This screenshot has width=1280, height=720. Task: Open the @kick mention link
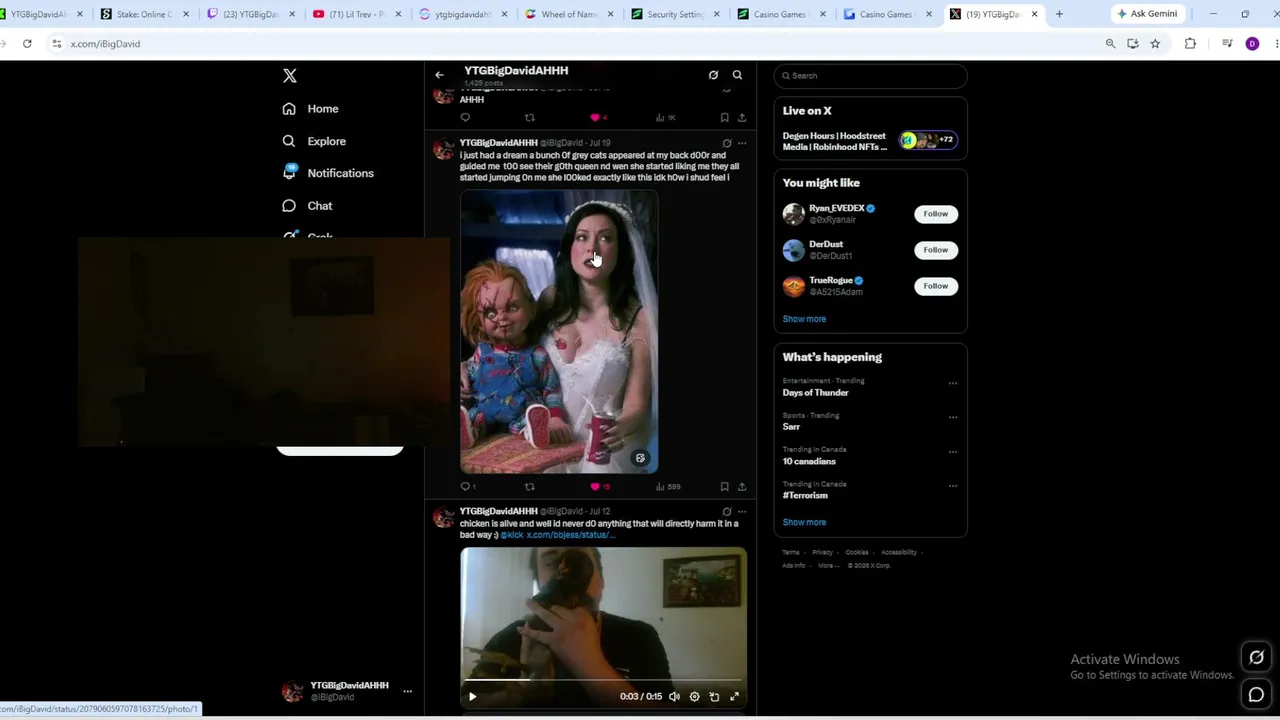coord(512,535)
